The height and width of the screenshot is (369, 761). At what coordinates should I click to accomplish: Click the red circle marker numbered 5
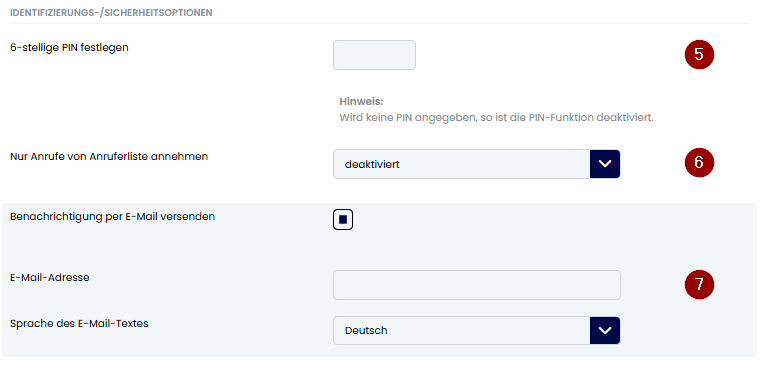(x=699, y=55)
